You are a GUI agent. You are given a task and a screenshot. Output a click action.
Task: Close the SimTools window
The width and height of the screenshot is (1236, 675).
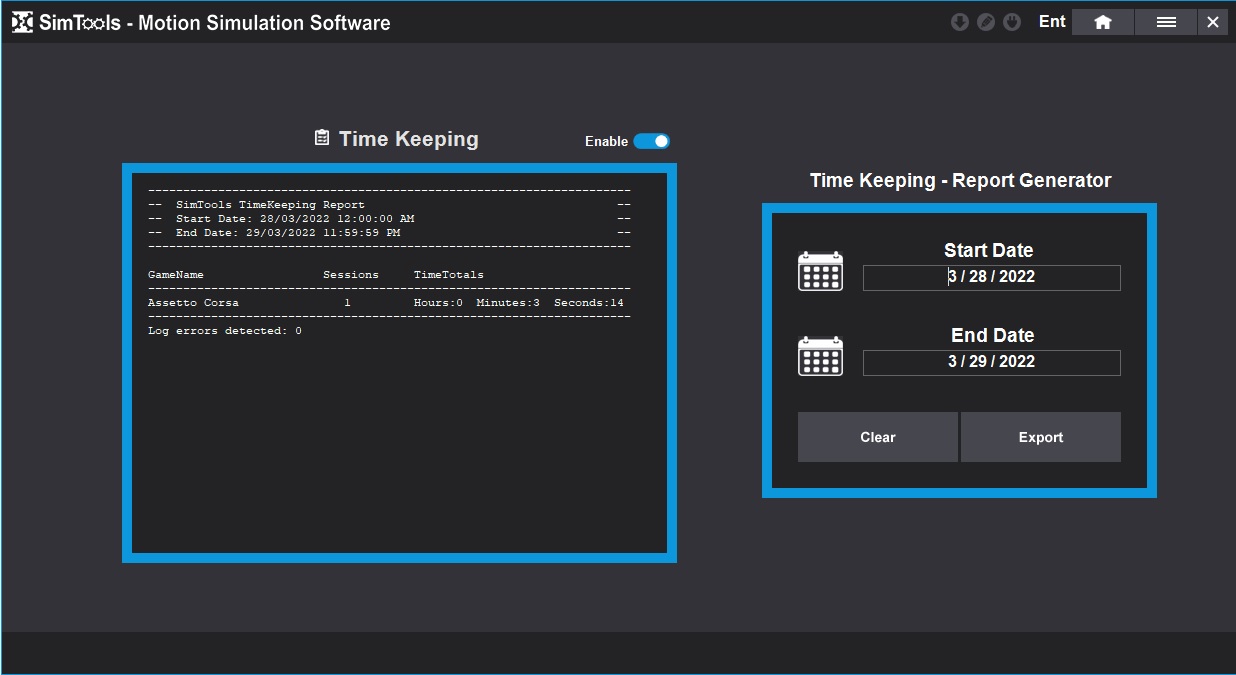[1213, 22]
